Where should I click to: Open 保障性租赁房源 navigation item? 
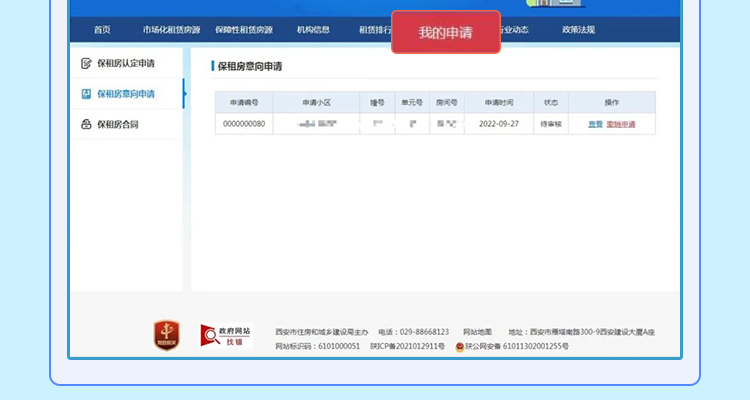pyautogui.click(x=244, y=30)
